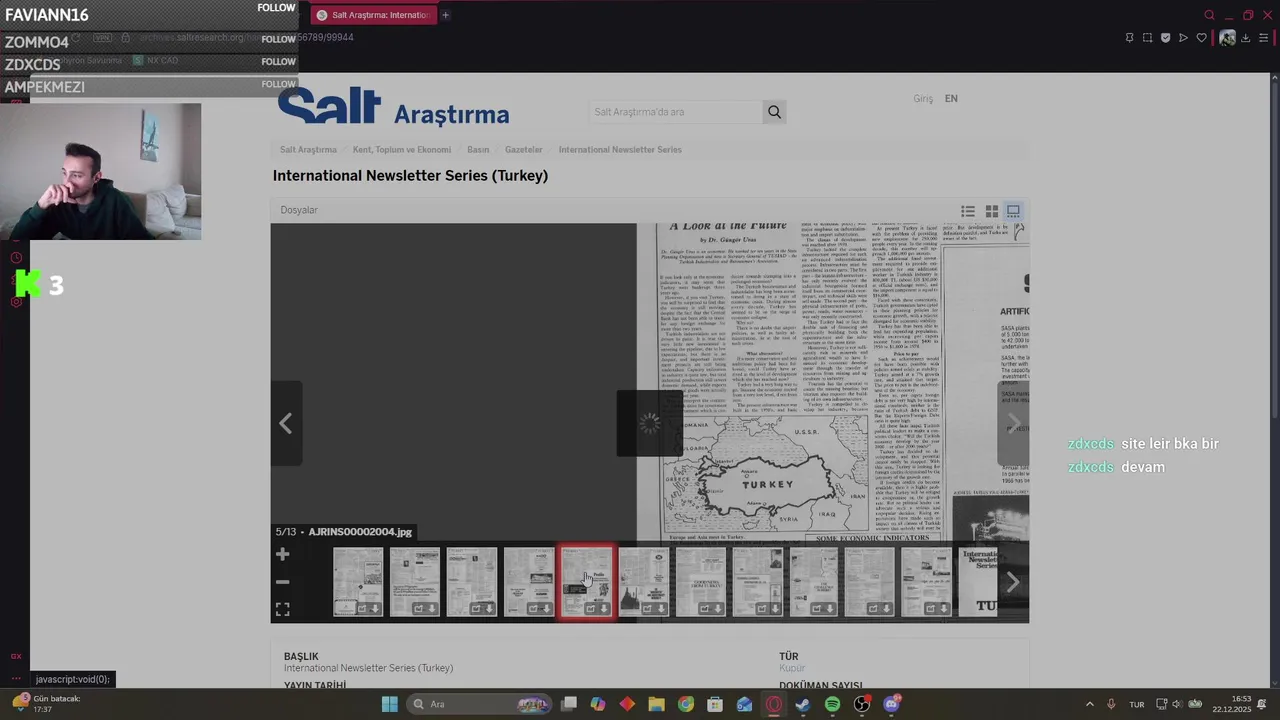Advance the thumbnail strip with right chevron
Image resolution: width=1280 pixels, height=720 pixels.
[1012, 582]
